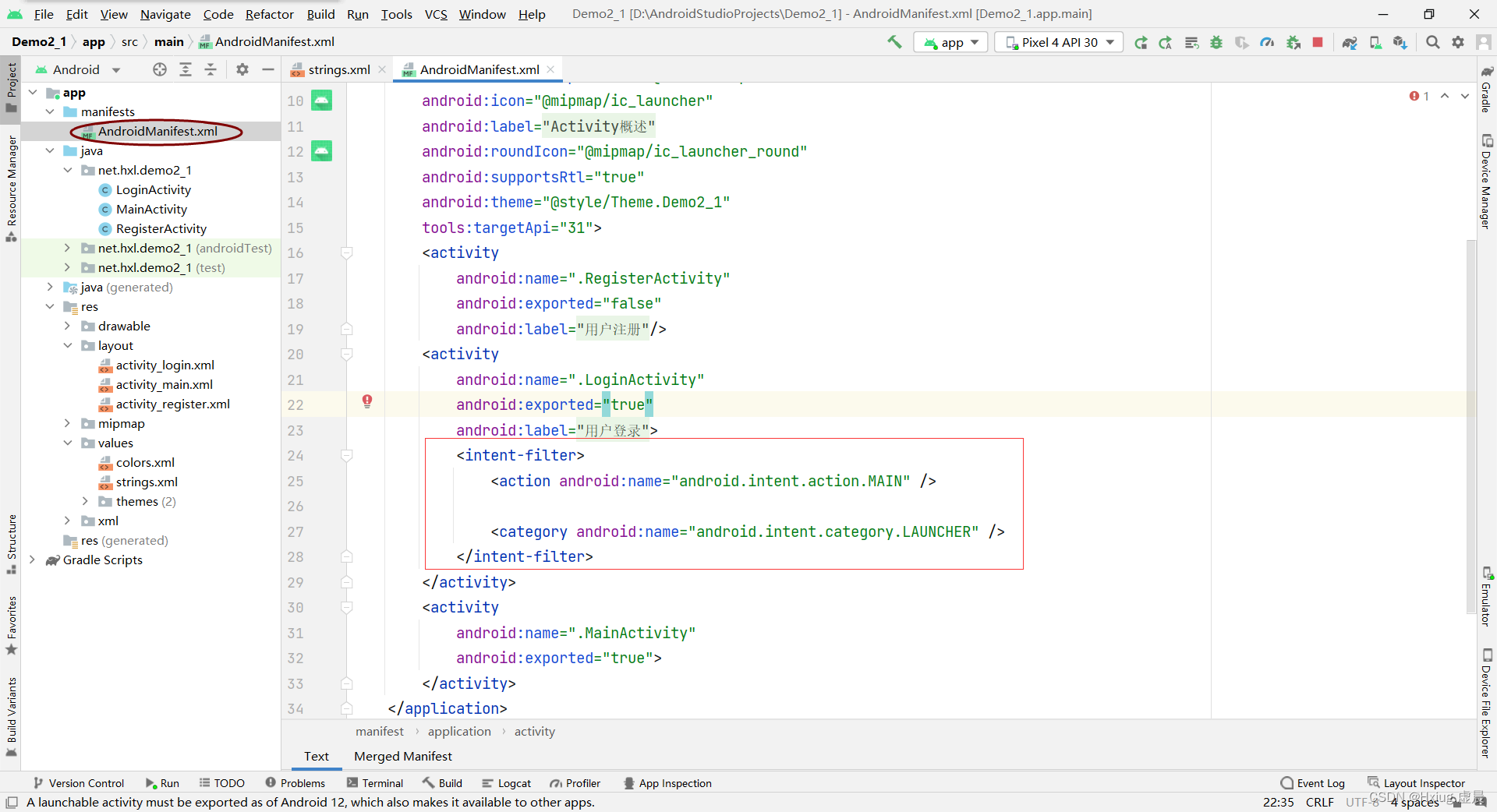Hide the Project panel with minus icon
The width and height of the screenshot is (1497, 812).
coord(268,69)
